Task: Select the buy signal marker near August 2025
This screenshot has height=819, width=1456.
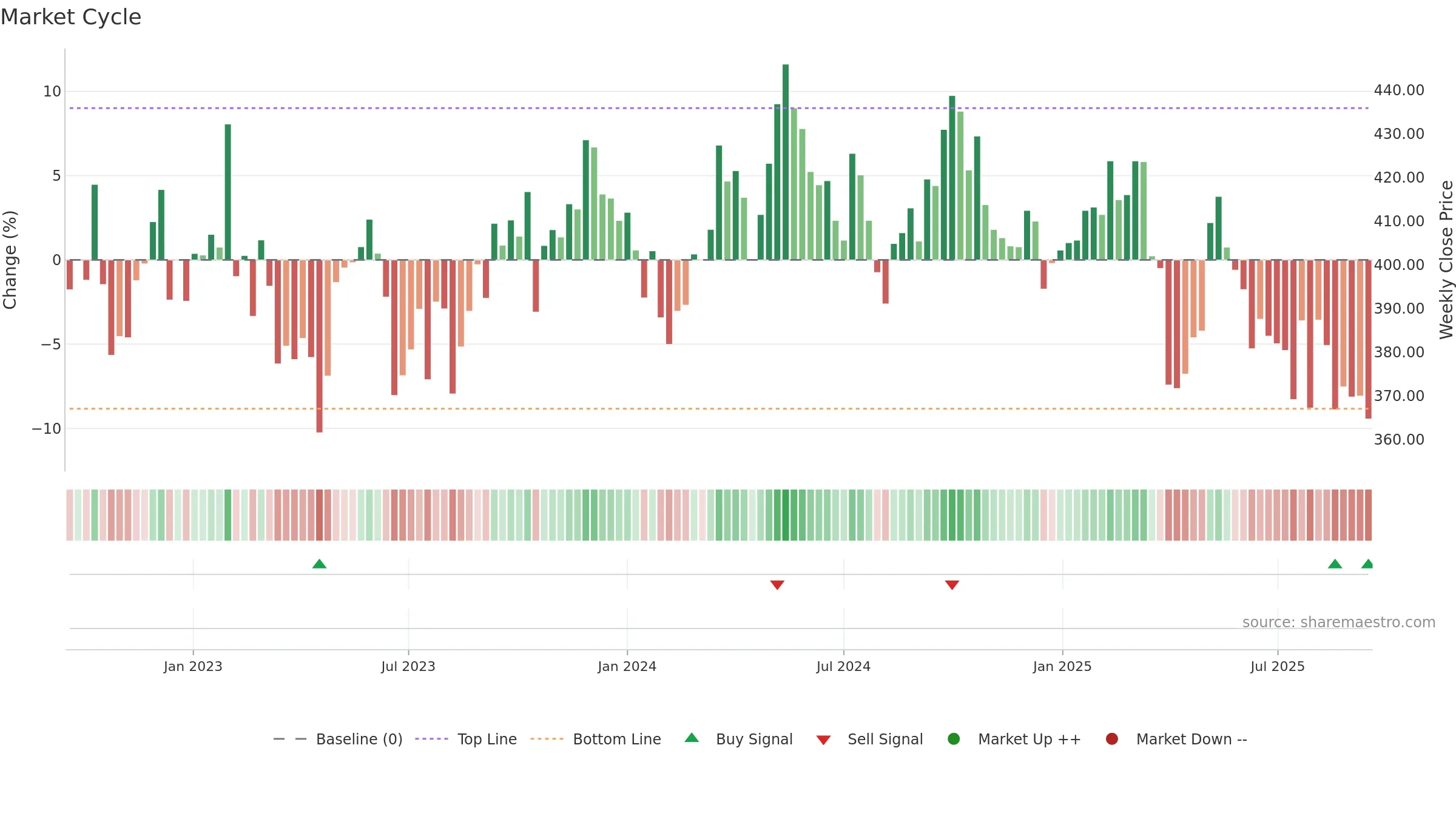Action: pos(1335,564)
